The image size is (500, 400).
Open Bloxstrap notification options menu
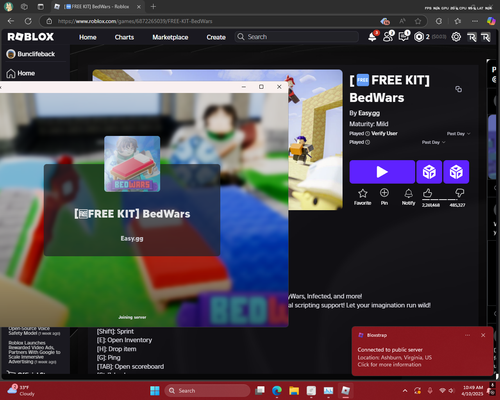[468, 335]
